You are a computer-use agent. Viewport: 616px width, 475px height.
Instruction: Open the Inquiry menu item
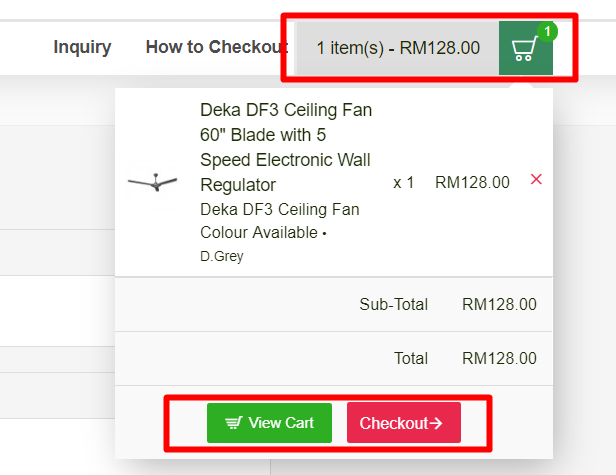[x=82, y=47]
